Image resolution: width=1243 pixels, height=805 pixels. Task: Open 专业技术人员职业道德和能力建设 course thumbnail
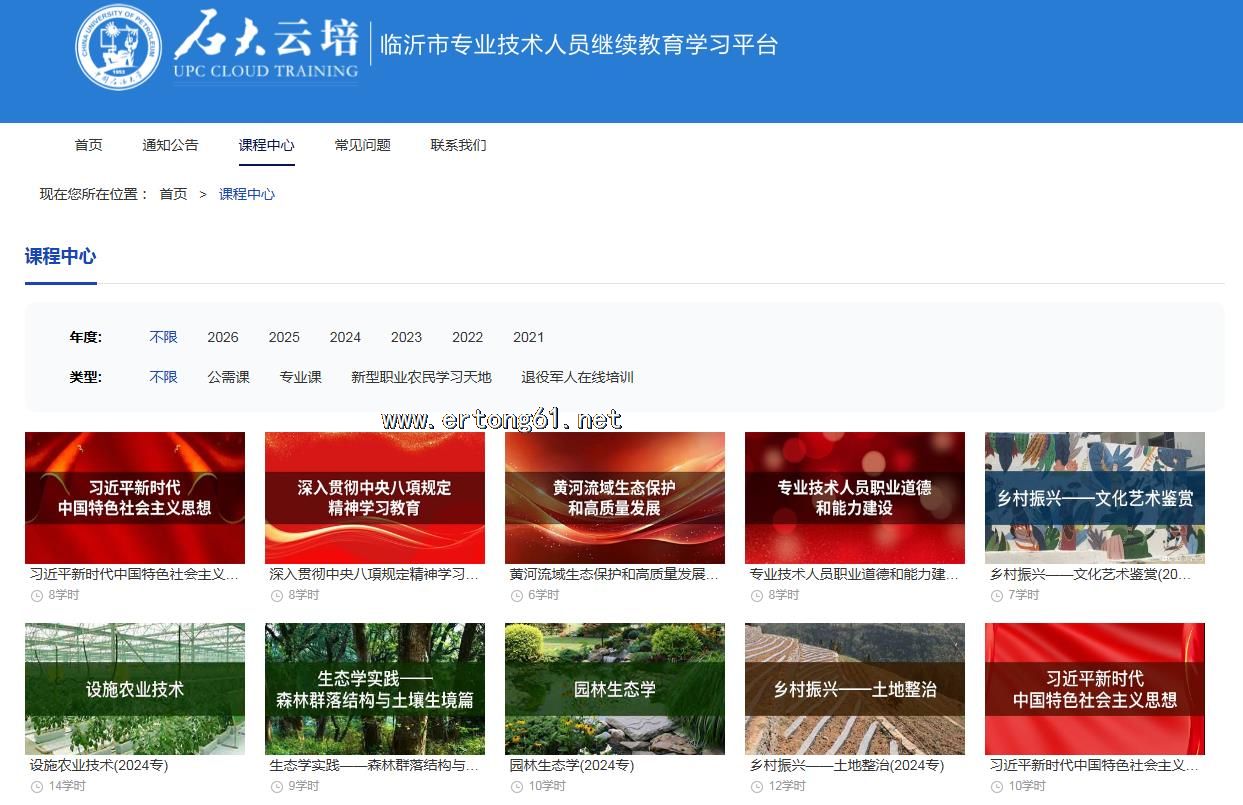pyautogui.click(x=855, y=498)
